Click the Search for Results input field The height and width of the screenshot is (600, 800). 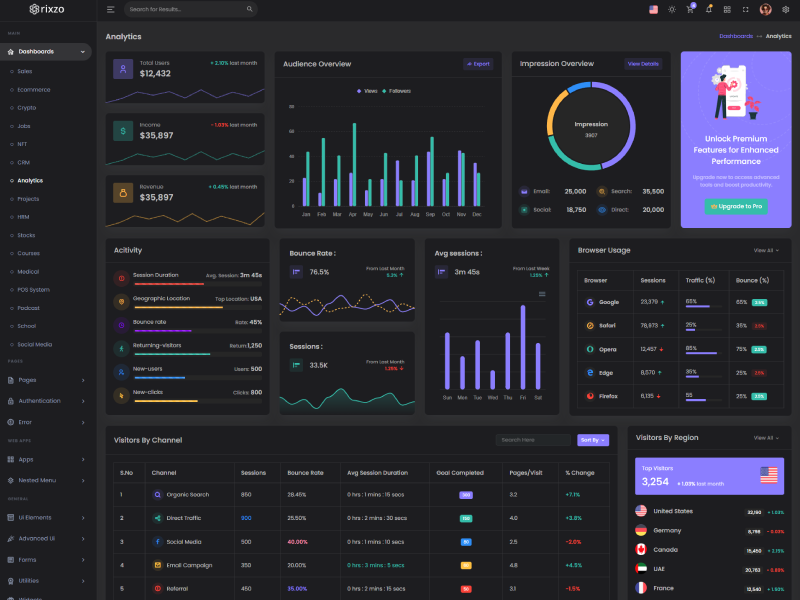[190, 9]
